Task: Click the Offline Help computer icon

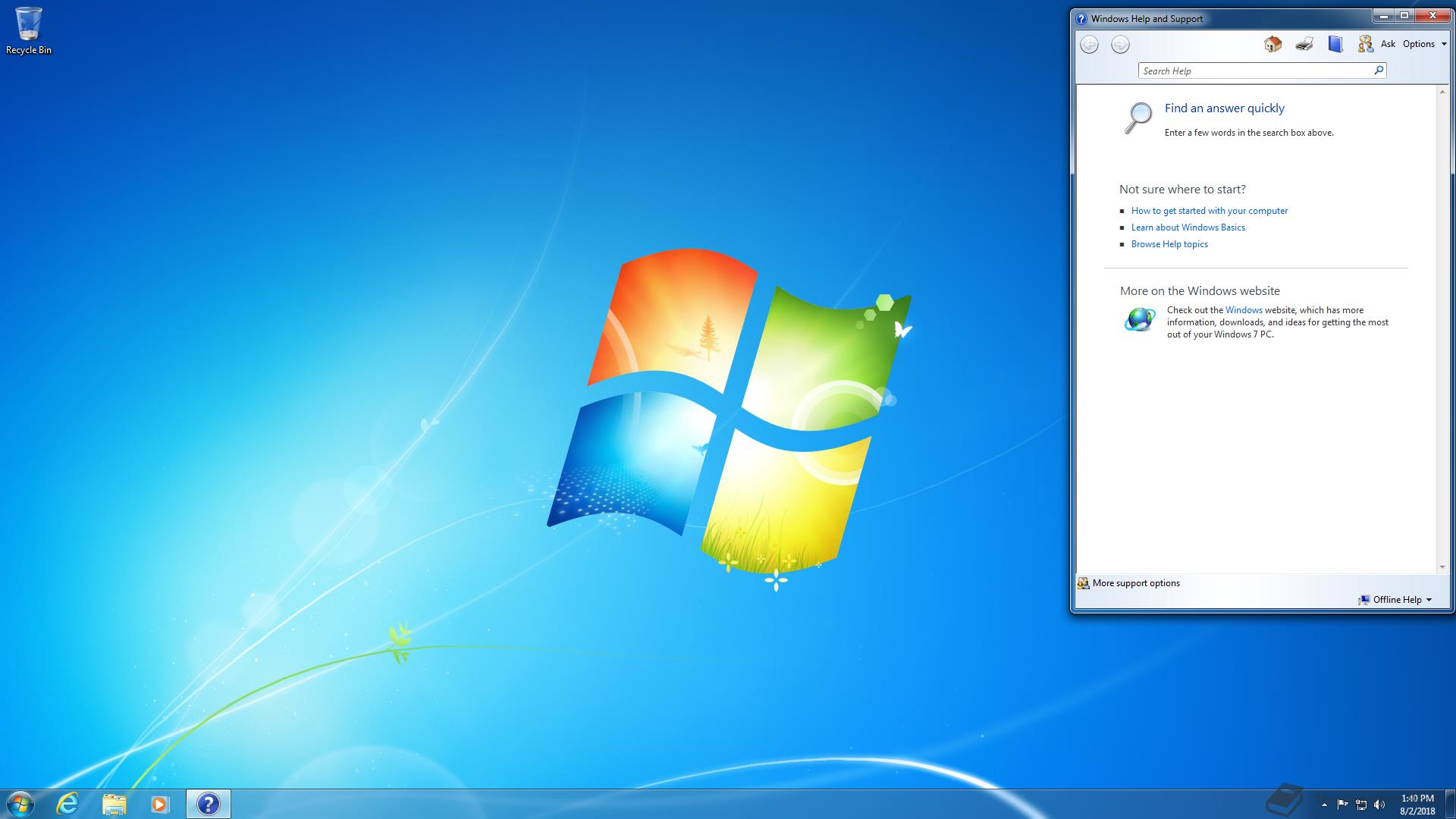Action: point(1364,600)
